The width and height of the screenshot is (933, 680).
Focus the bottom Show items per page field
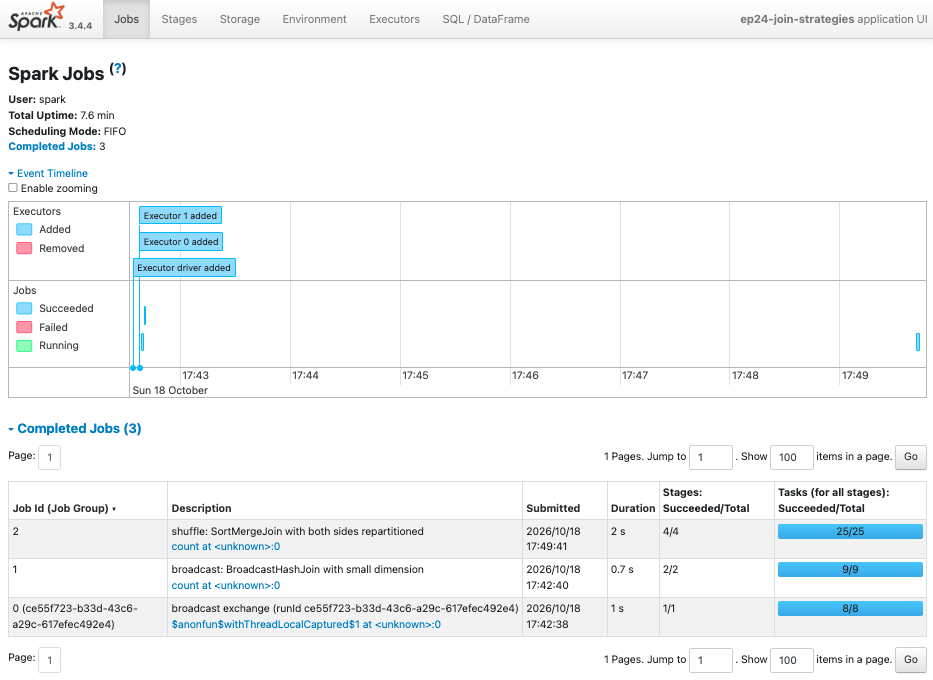coord(791,660)
